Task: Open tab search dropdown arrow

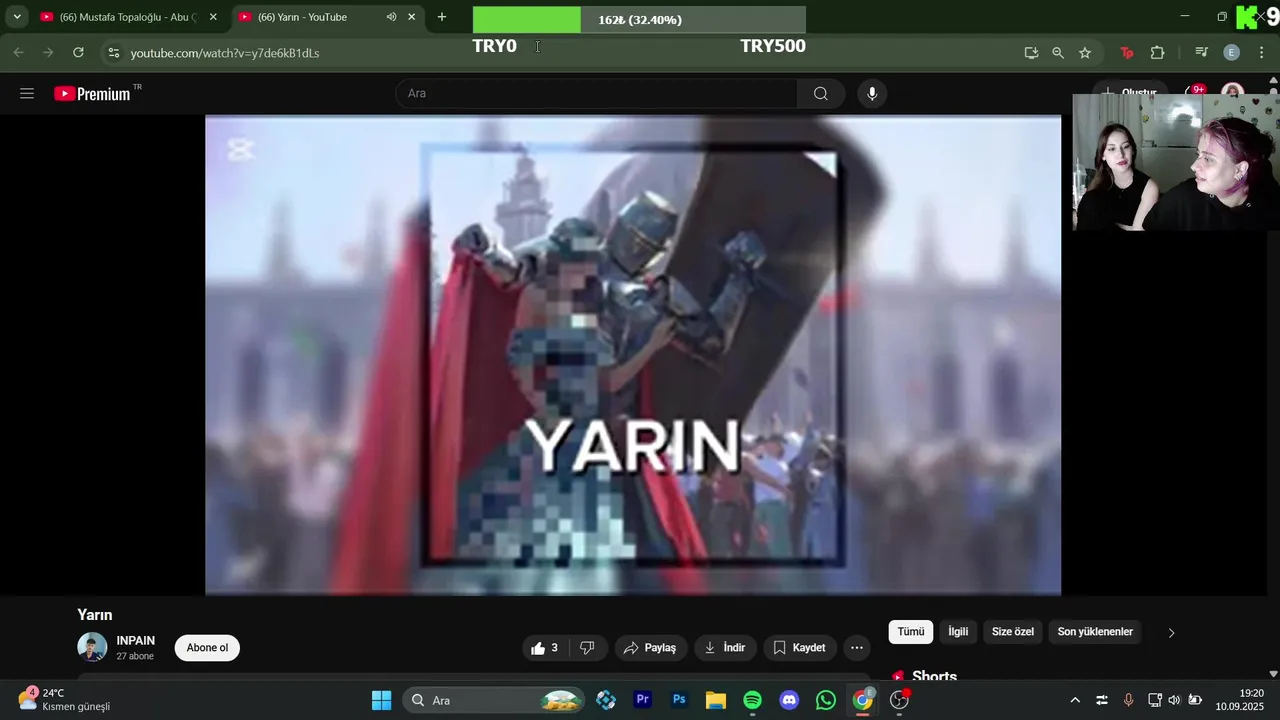Action: coord(17,17)
